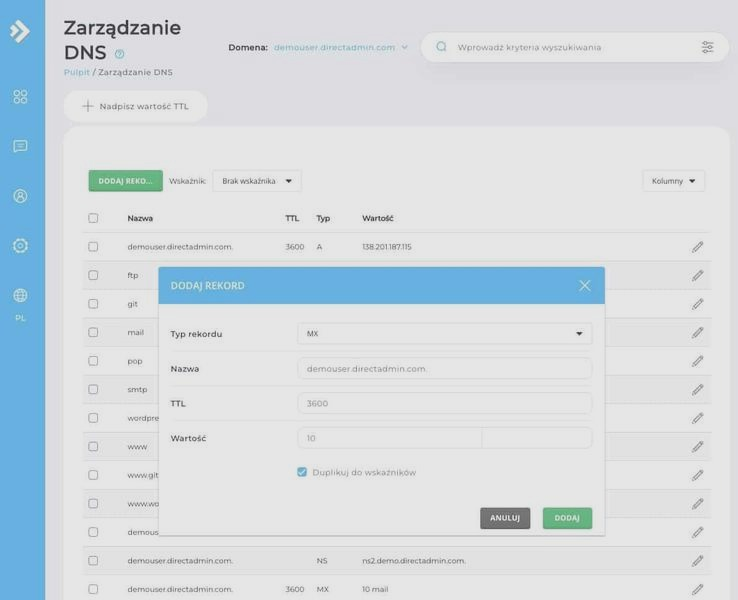Check the ftp row checkbox
The height and width of the screenshot is (600, 738).
[x=93, y=275]
